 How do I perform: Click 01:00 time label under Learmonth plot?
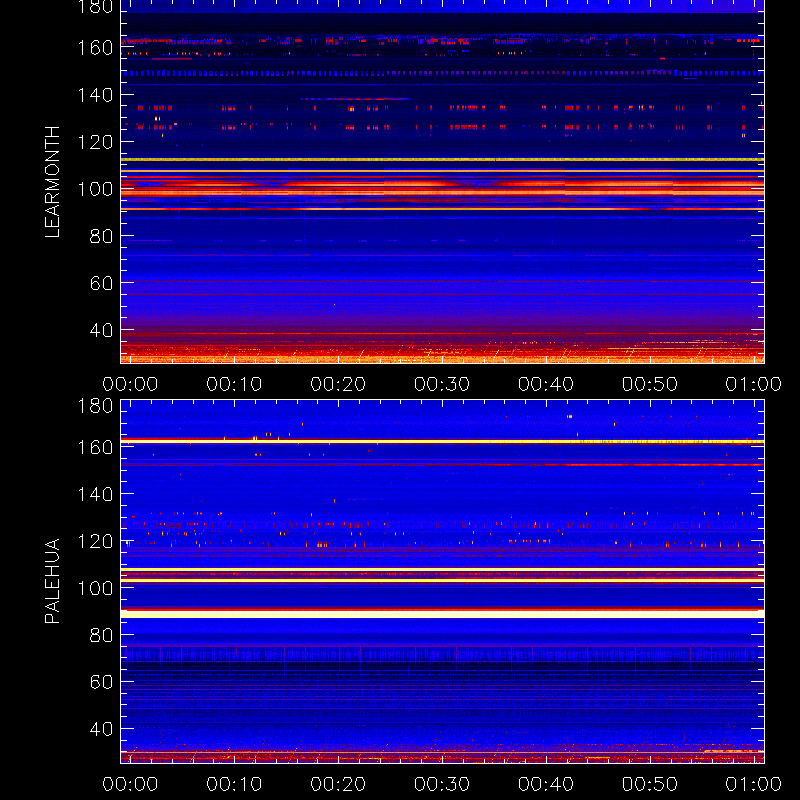754,384
